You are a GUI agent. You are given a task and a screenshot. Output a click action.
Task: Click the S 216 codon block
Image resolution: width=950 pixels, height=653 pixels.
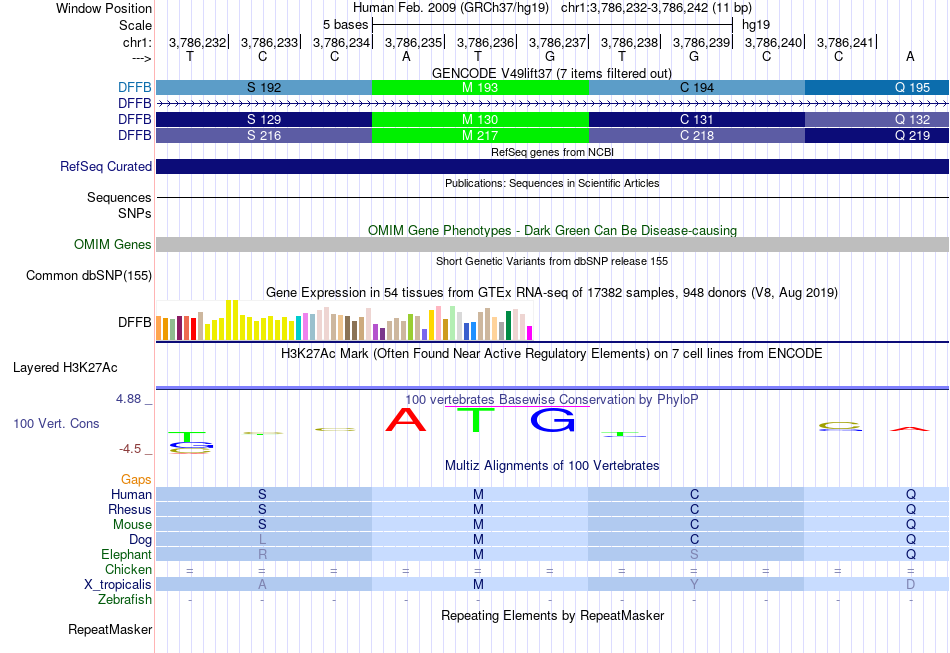pyautogui.click(x=264, y=135)
